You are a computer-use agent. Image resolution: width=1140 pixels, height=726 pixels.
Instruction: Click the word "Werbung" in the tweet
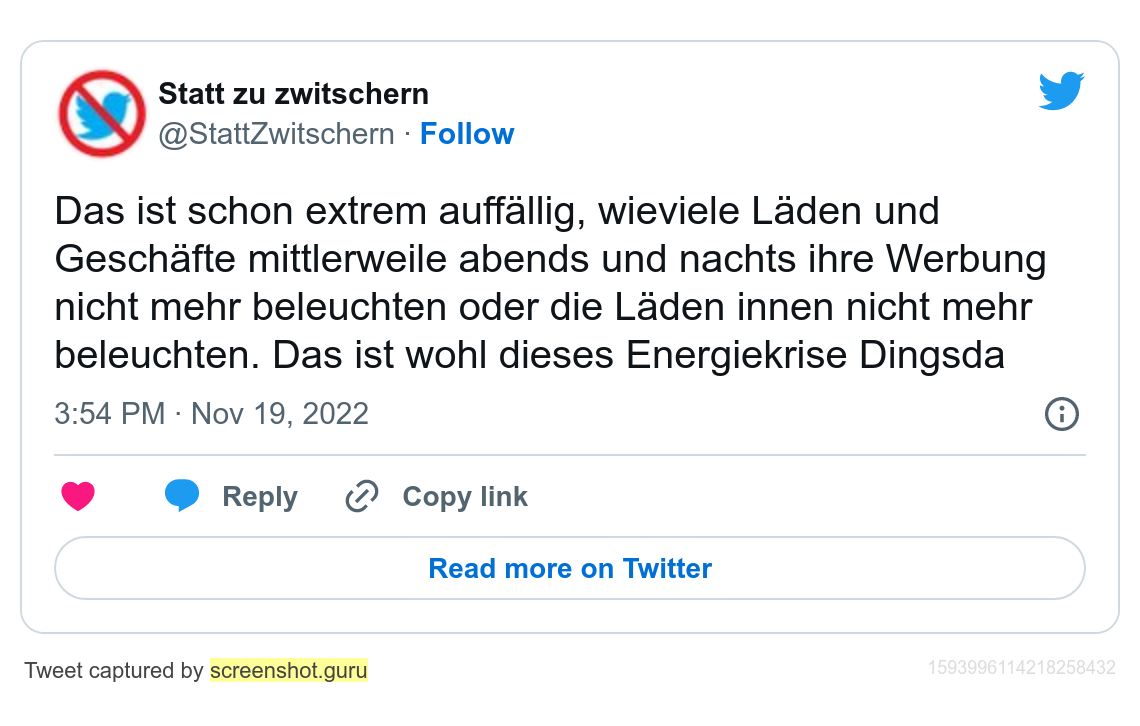tap(966, 260)
